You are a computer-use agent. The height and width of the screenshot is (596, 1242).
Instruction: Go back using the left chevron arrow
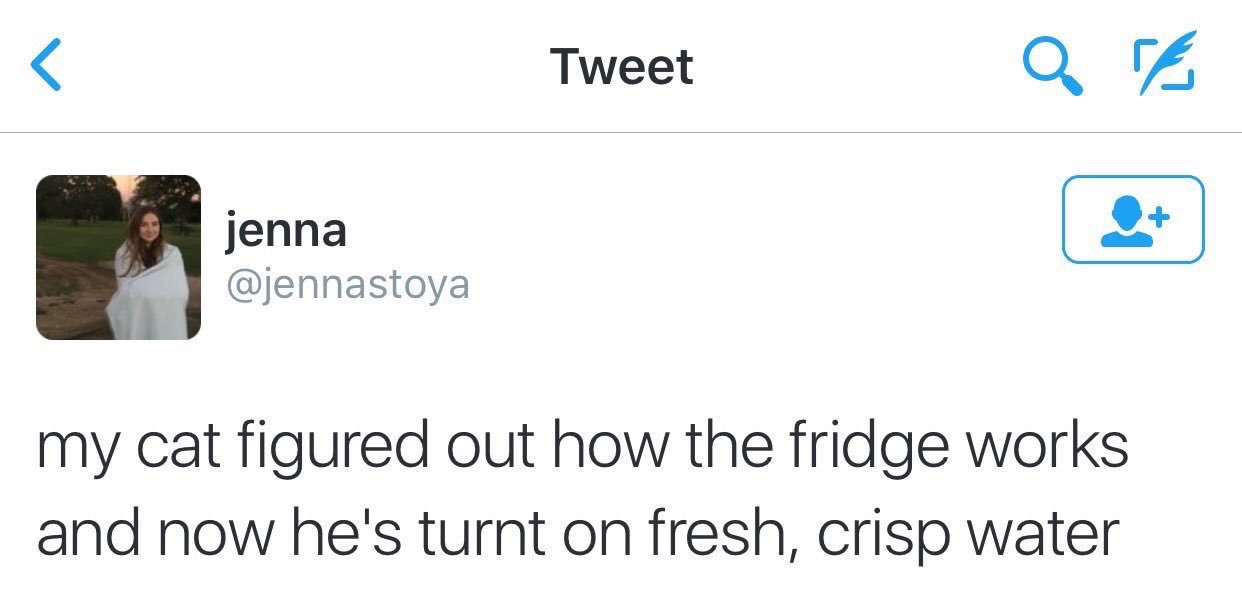tap(47, 66)
